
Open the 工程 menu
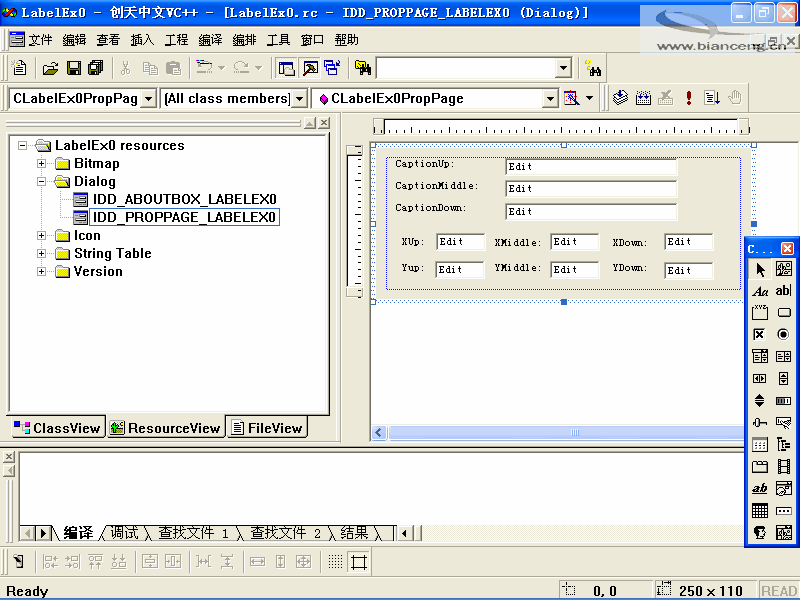pyautogui.click(x=176, y=39)
